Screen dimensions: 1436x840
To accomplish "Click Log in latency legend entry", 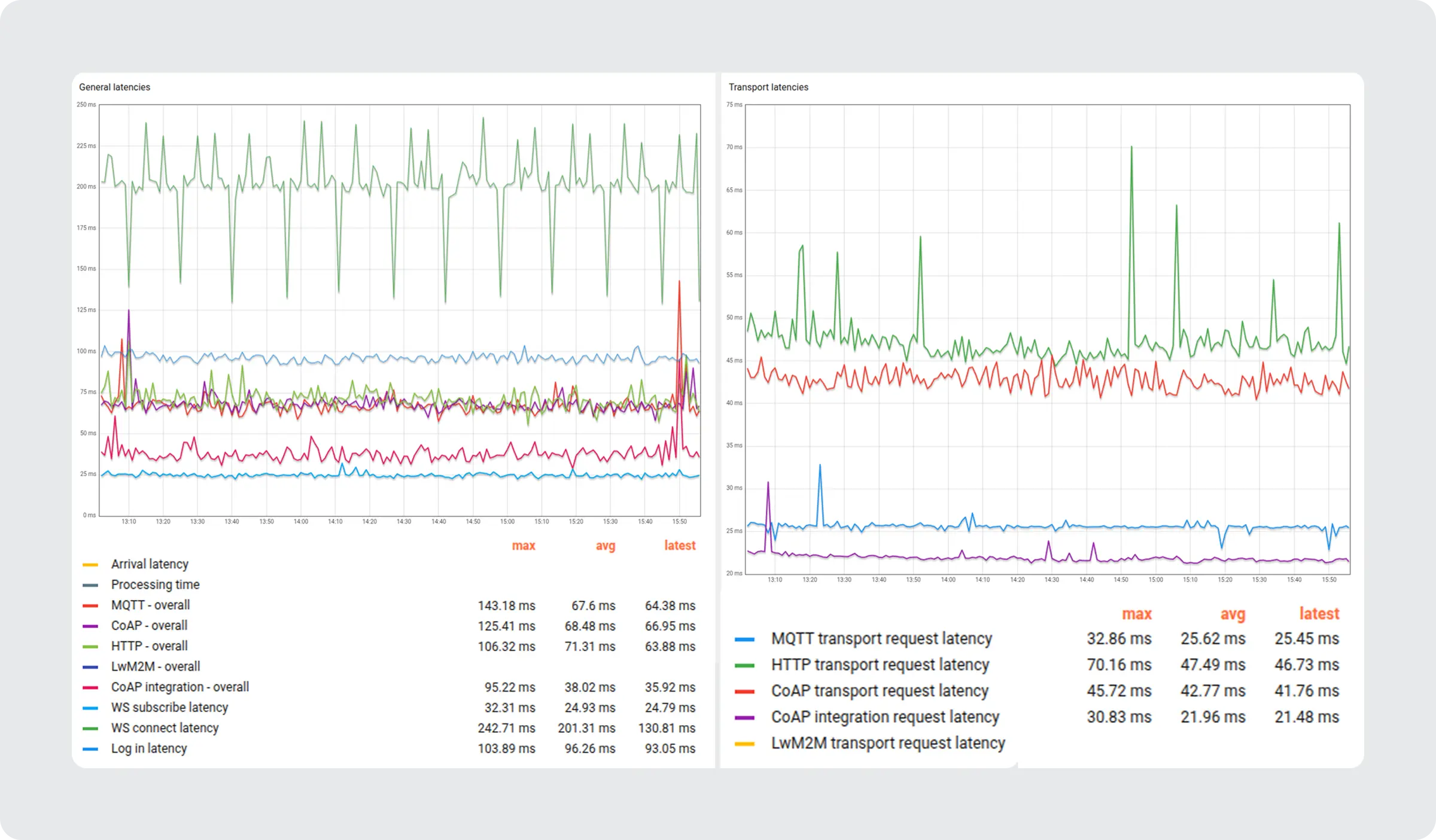I will (149, 748).
